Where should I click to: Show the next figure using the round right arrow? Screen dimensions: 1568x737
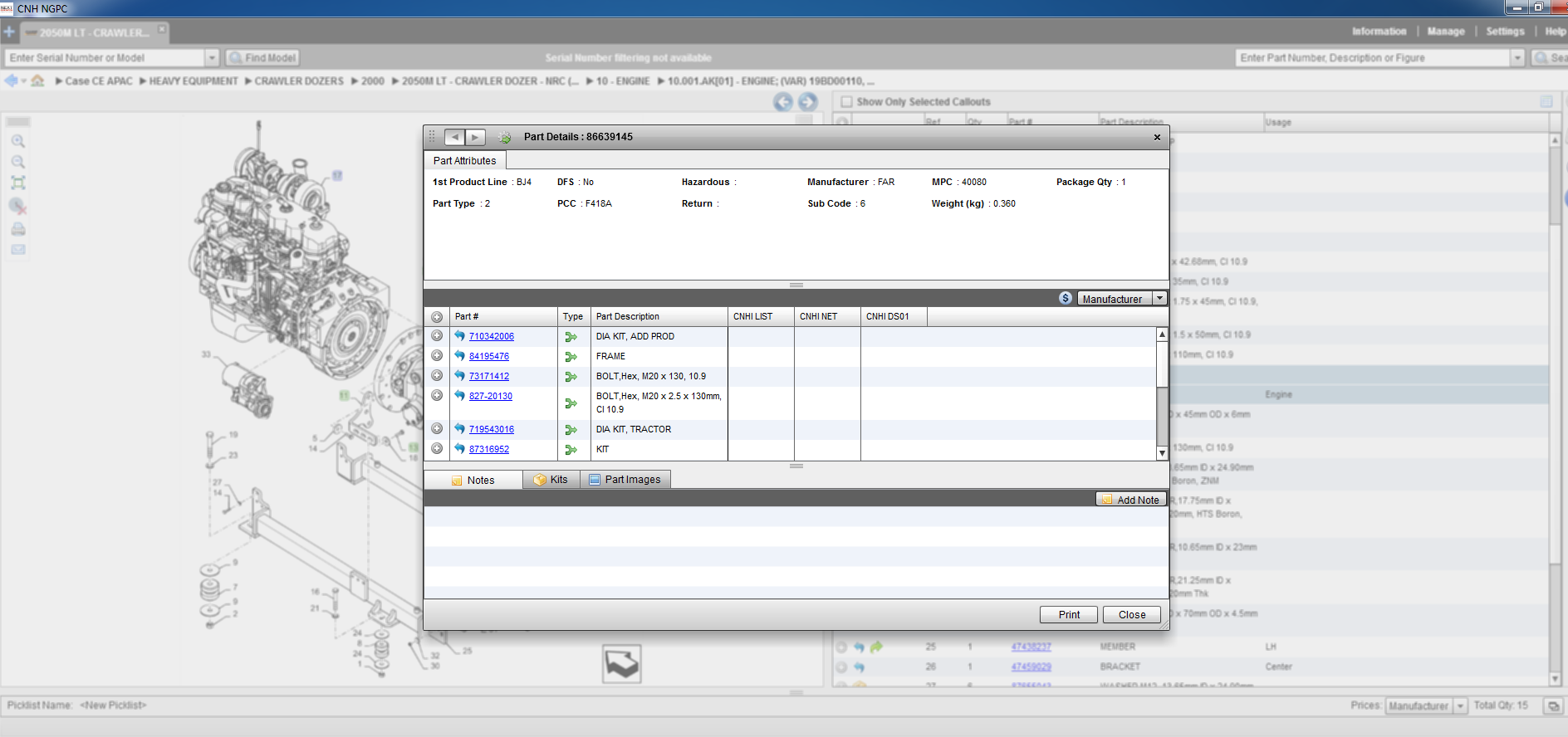pyautogui.click(x=807, y=101)
